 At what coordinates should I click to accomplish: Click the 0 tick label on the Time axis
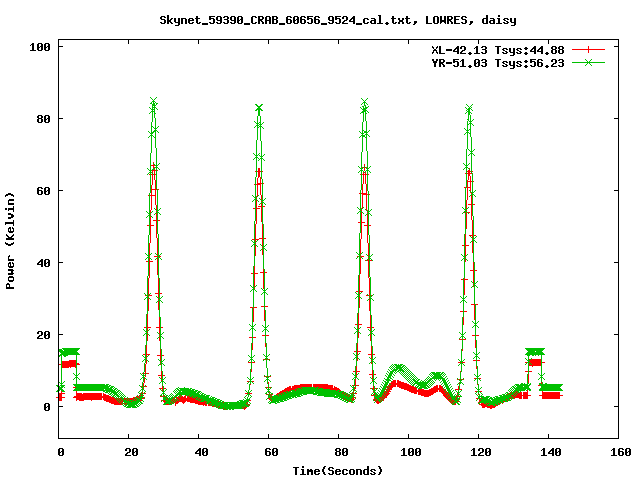(x=61, y=452)
